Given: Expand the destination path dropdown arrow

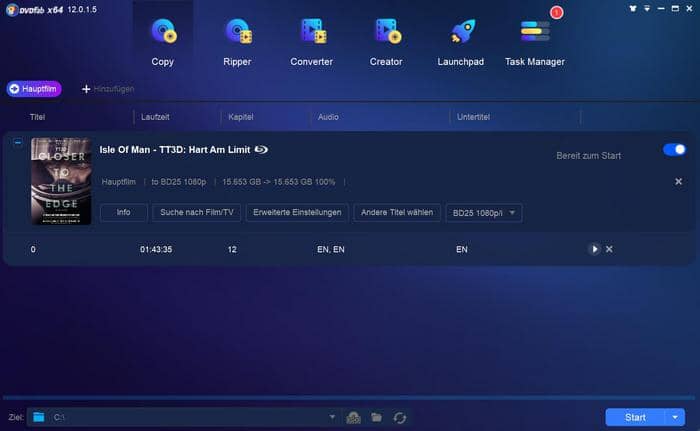Looking at the screenshot, I should 332,417.
